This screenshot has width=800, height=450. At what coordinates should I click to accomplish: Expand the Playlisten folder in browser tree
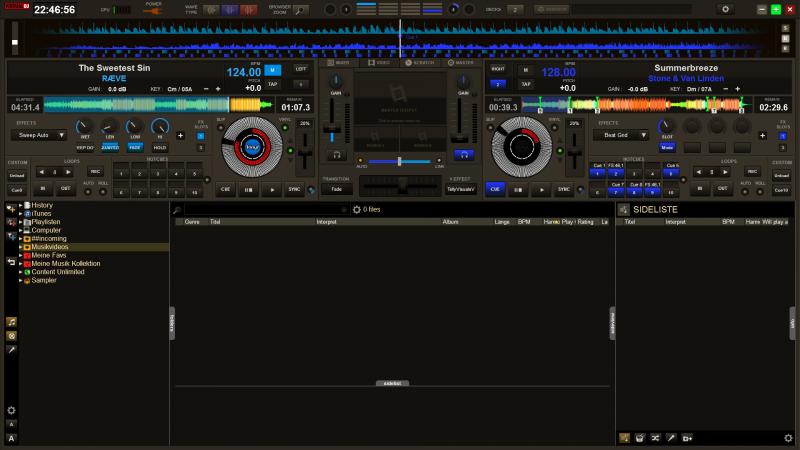[20, 221]
